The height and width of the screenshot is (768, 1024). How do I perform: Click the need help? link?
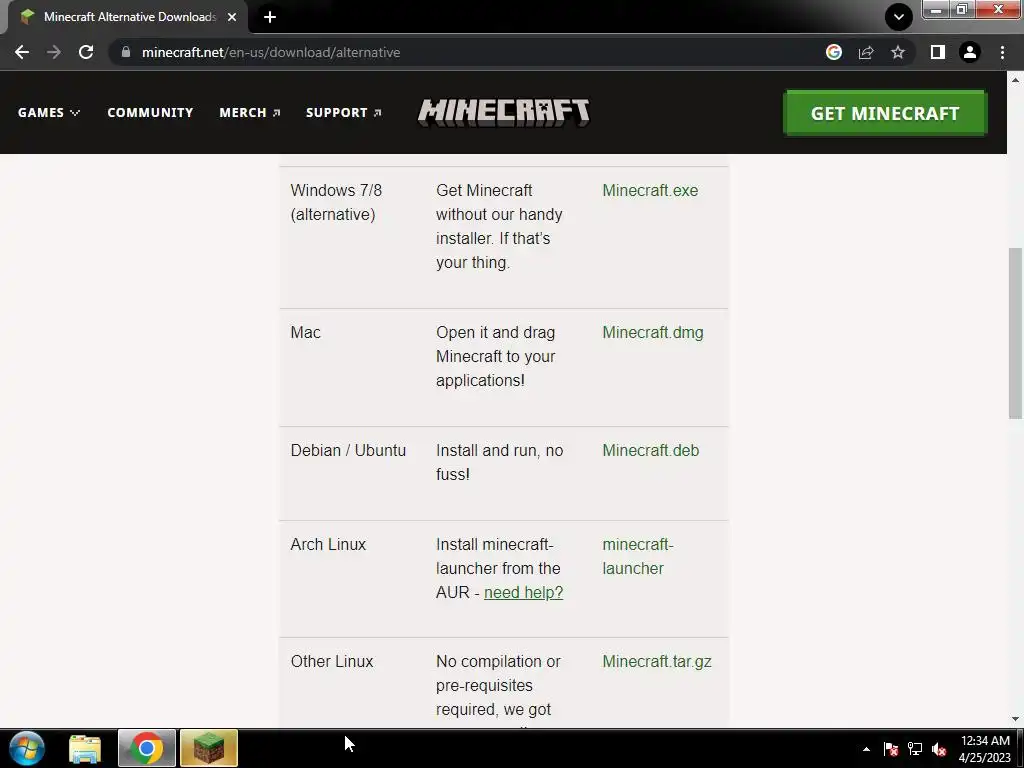523,592
